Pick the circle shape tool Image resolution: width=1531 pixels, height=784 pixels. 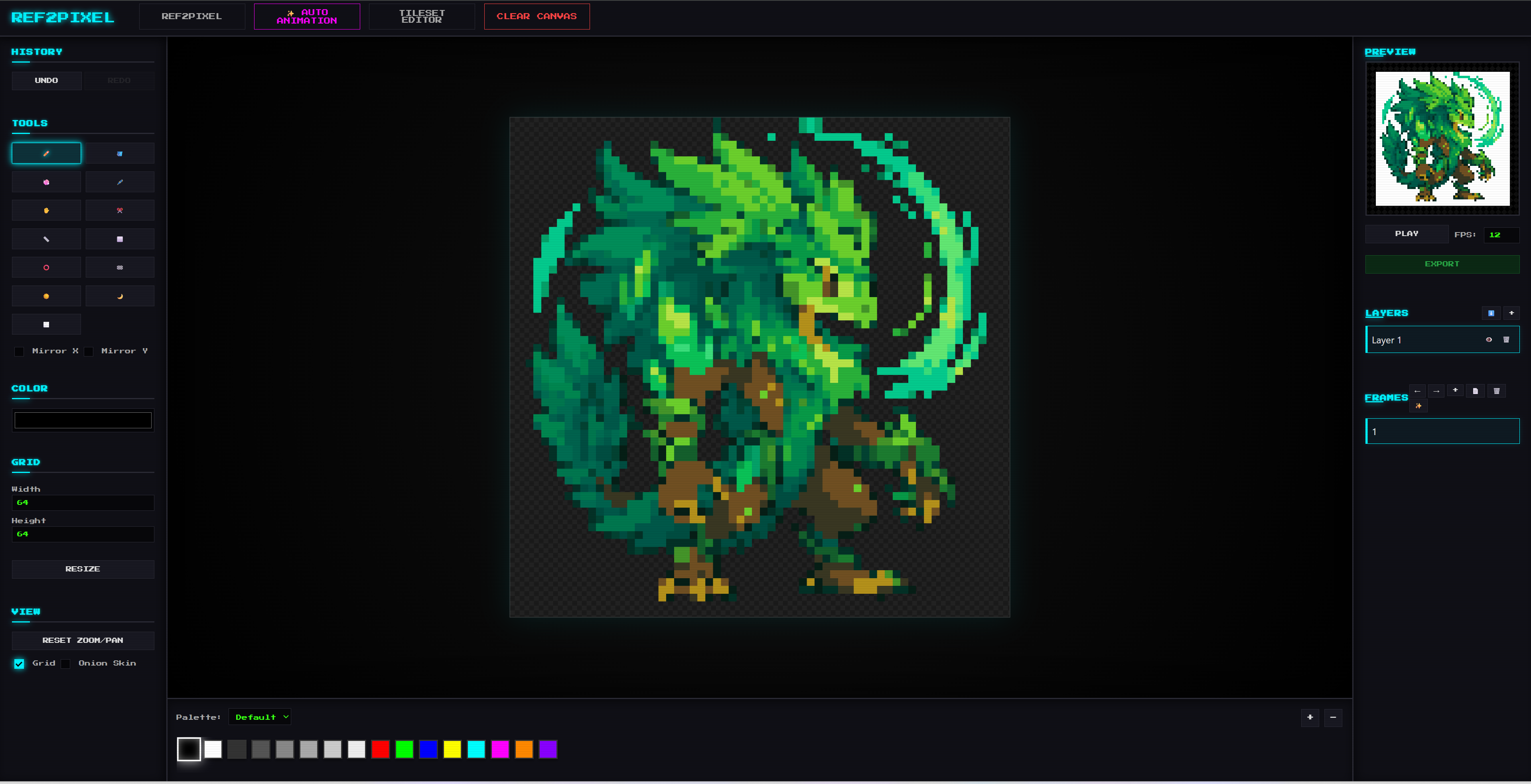(46, 267)
